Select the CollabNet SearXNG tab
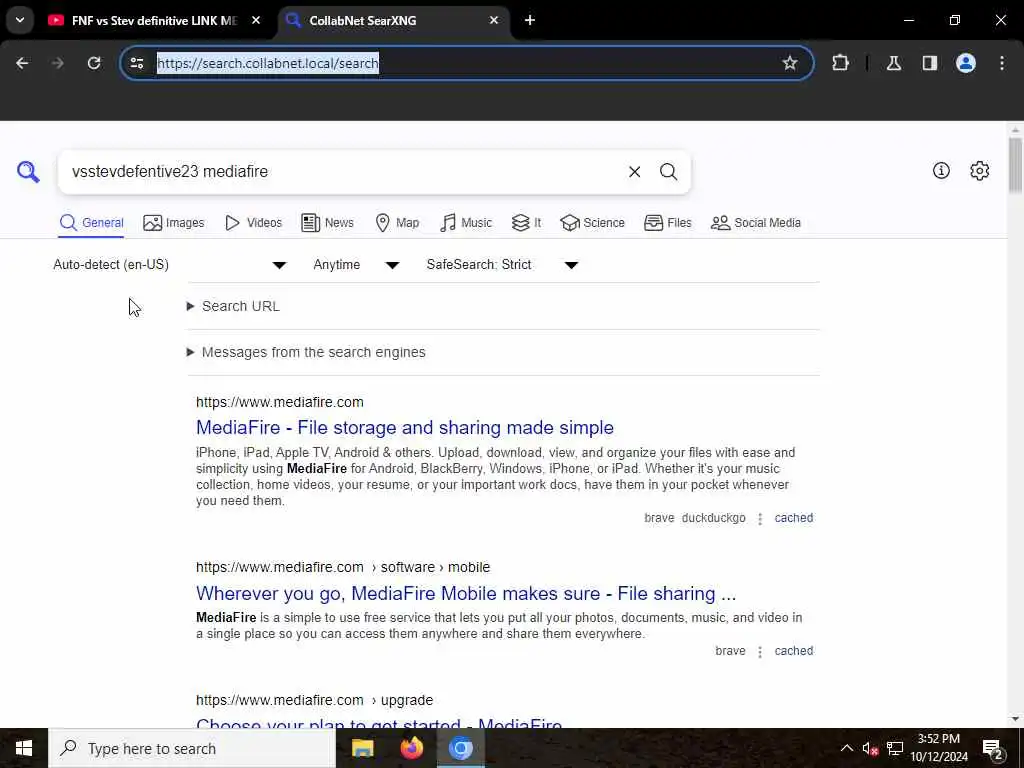The width and height of the screenshot is (1024, 768). 394,20
